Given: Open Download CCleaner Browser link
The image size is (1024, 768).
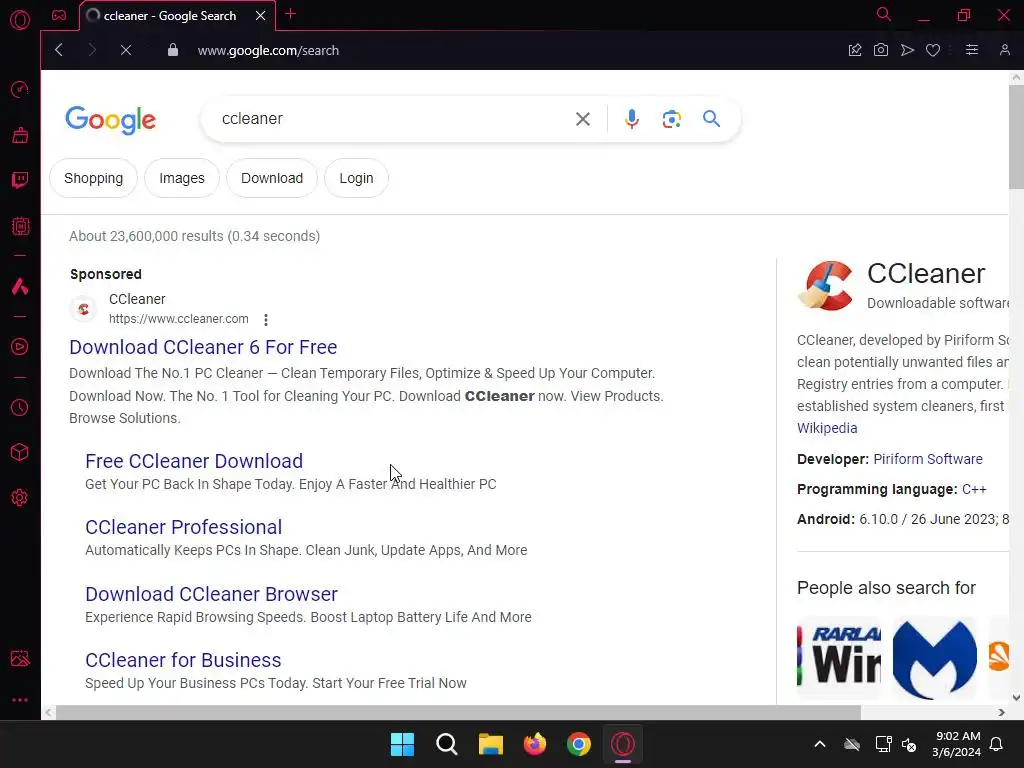Looking at the screenshot, I should coord(211,594).
